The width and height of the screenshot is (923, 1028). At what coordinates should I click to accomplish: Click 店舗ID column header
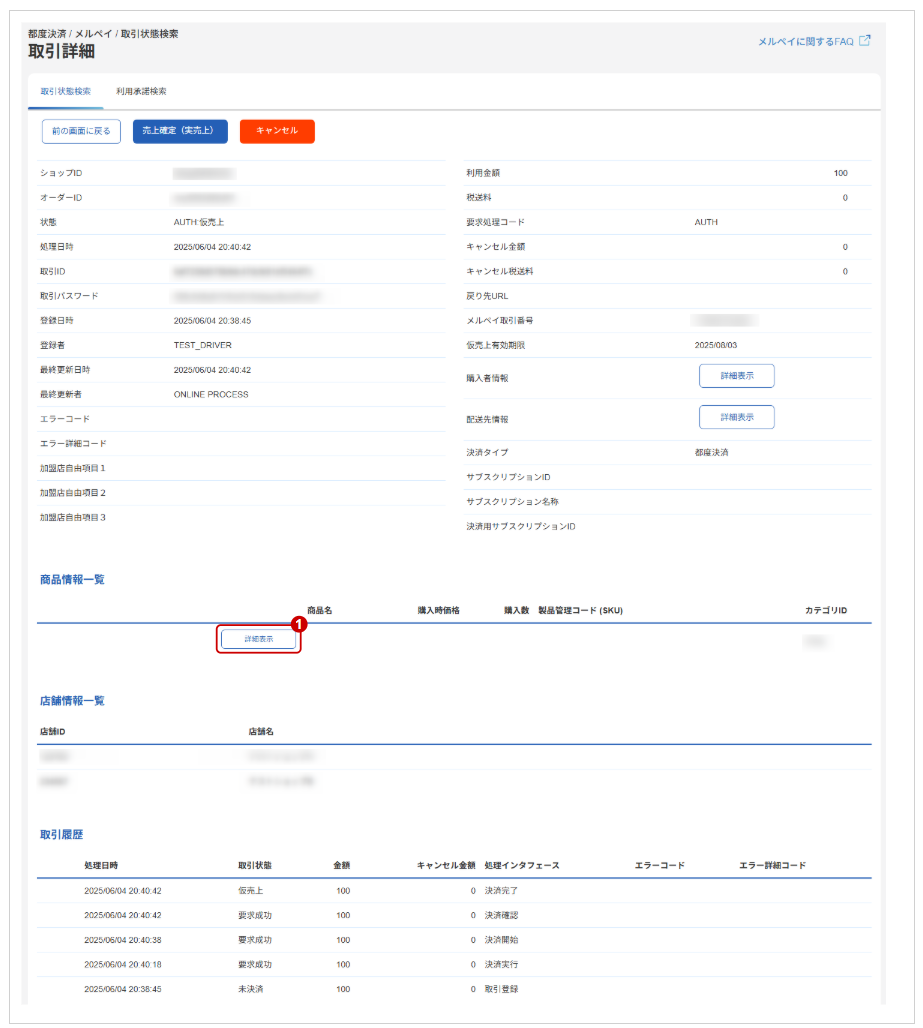52,732
